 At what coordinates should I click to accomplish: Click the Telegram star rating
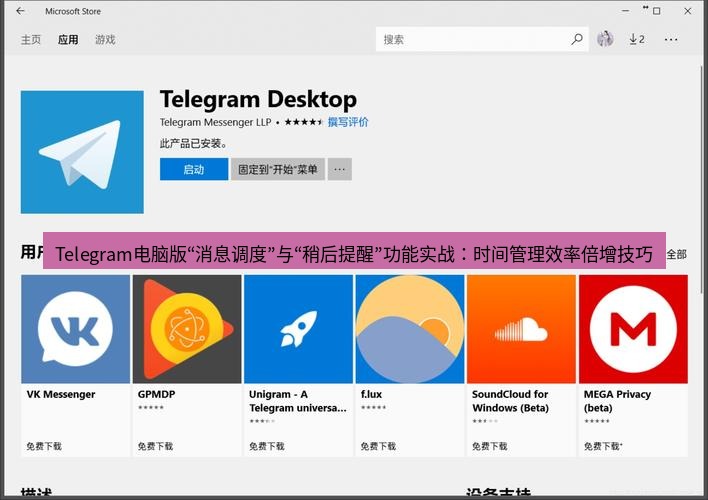point(303,122)
